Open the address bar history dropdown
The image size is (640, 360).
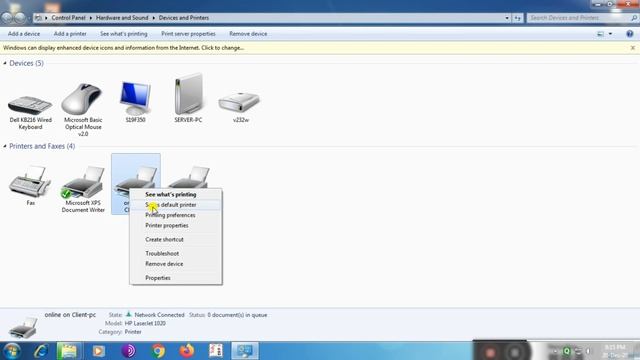pyautogui.click(x=507, y=18)
